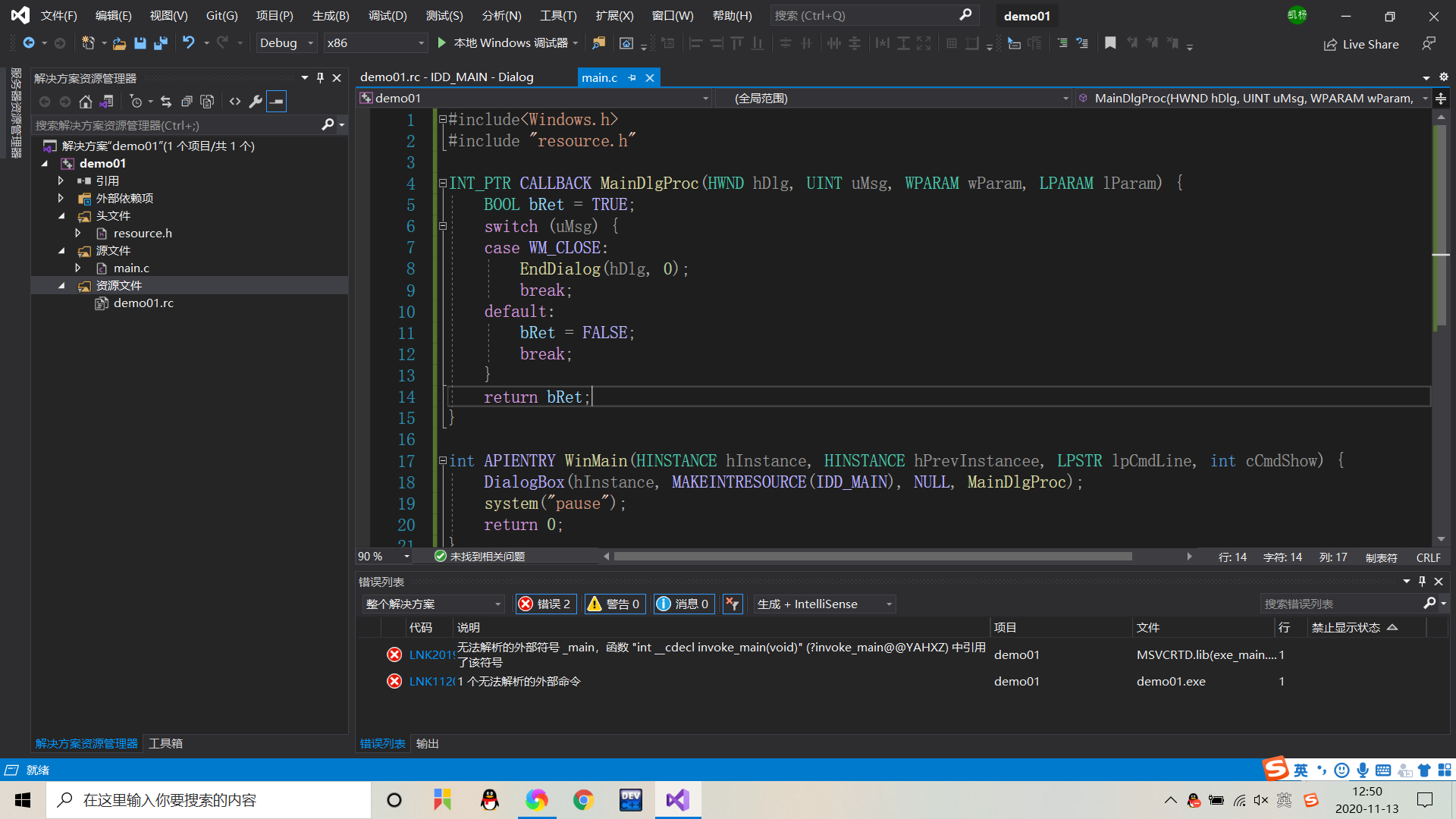Open the 工具(T) menu
Viewport: 1456px width, 819px height.
pos(558,15)
